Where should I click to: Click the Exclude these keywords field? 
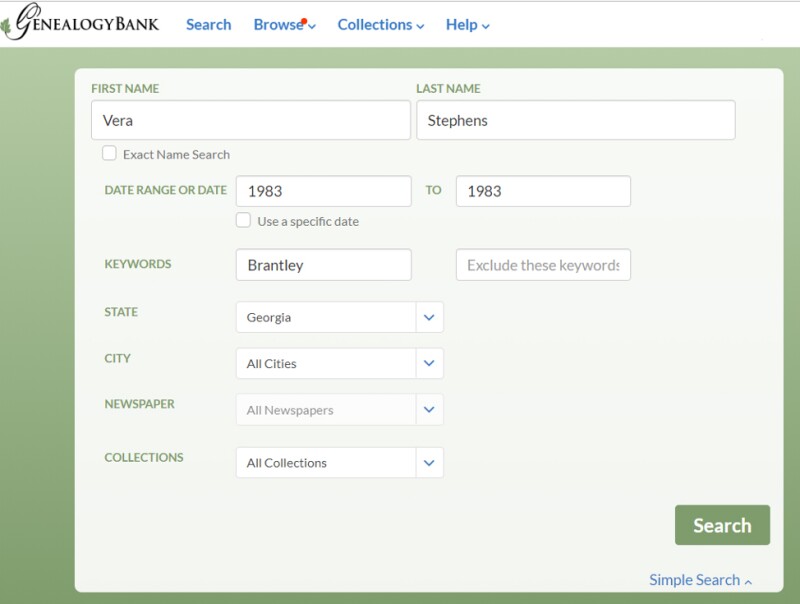(543, 265)
